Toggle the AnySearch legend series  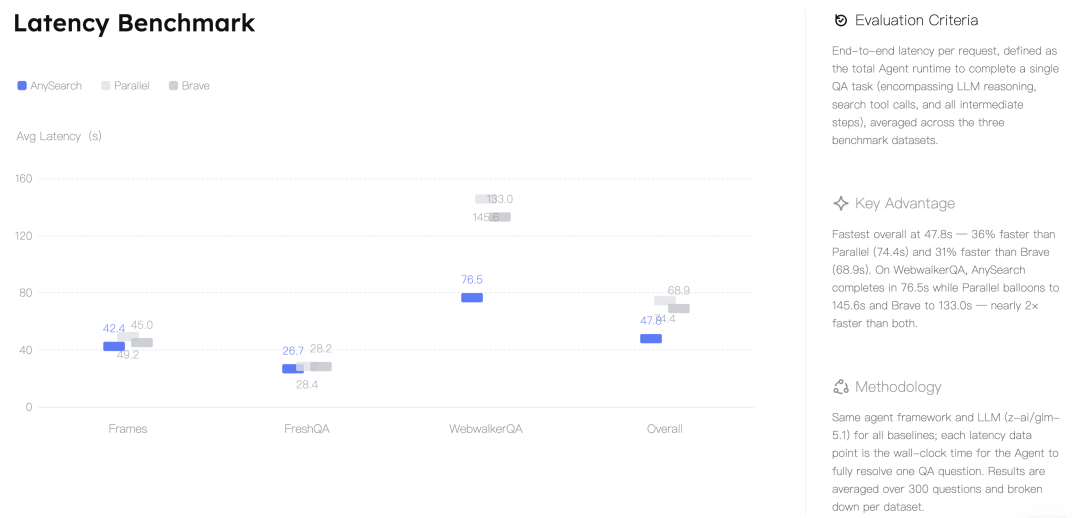tap(50, 85)
